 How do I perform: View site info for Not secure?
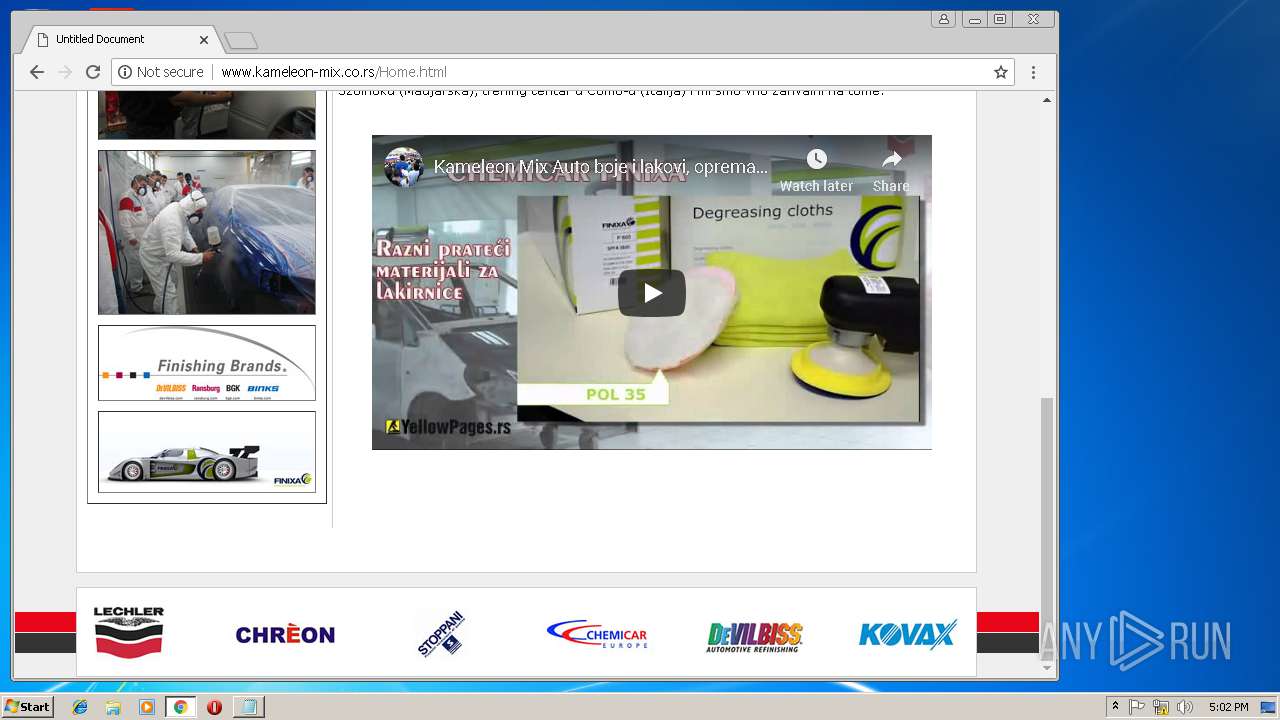[161, 72]
